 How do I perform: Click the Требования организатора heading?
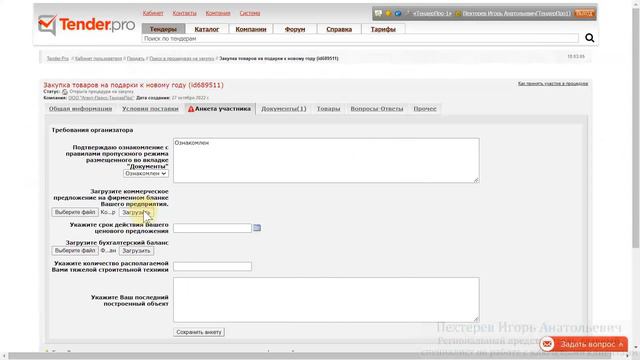pos(92,130)
